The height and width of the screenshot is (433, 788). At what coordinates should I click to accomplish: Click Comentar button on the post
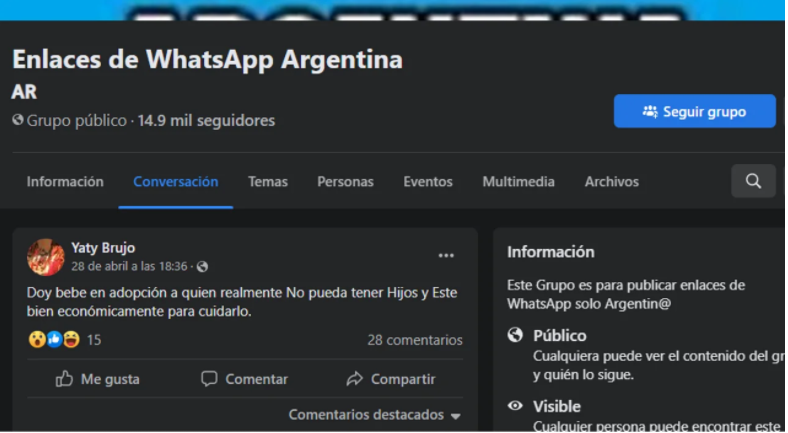pos(244,379)
